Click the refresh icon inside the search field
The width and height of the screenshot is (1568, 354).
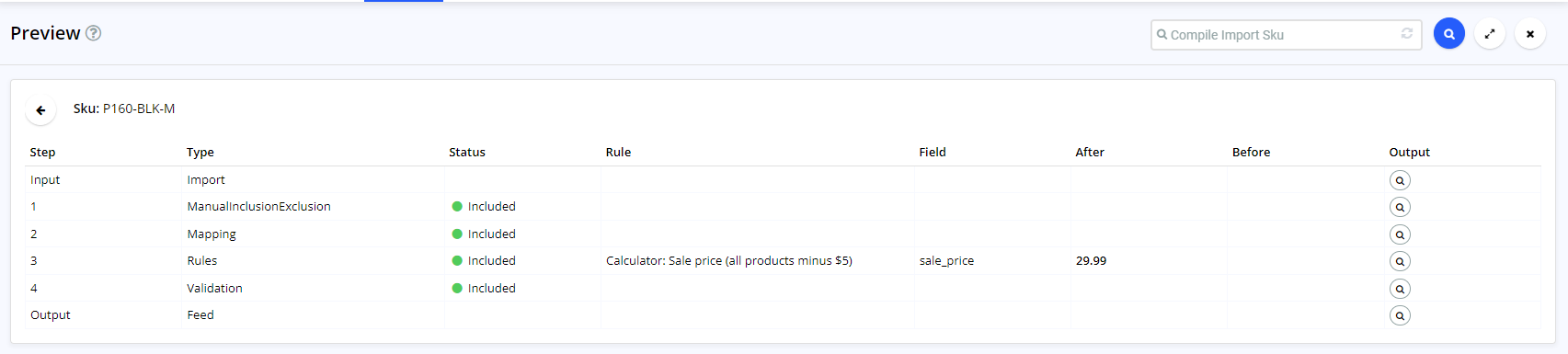(1406, 33)
